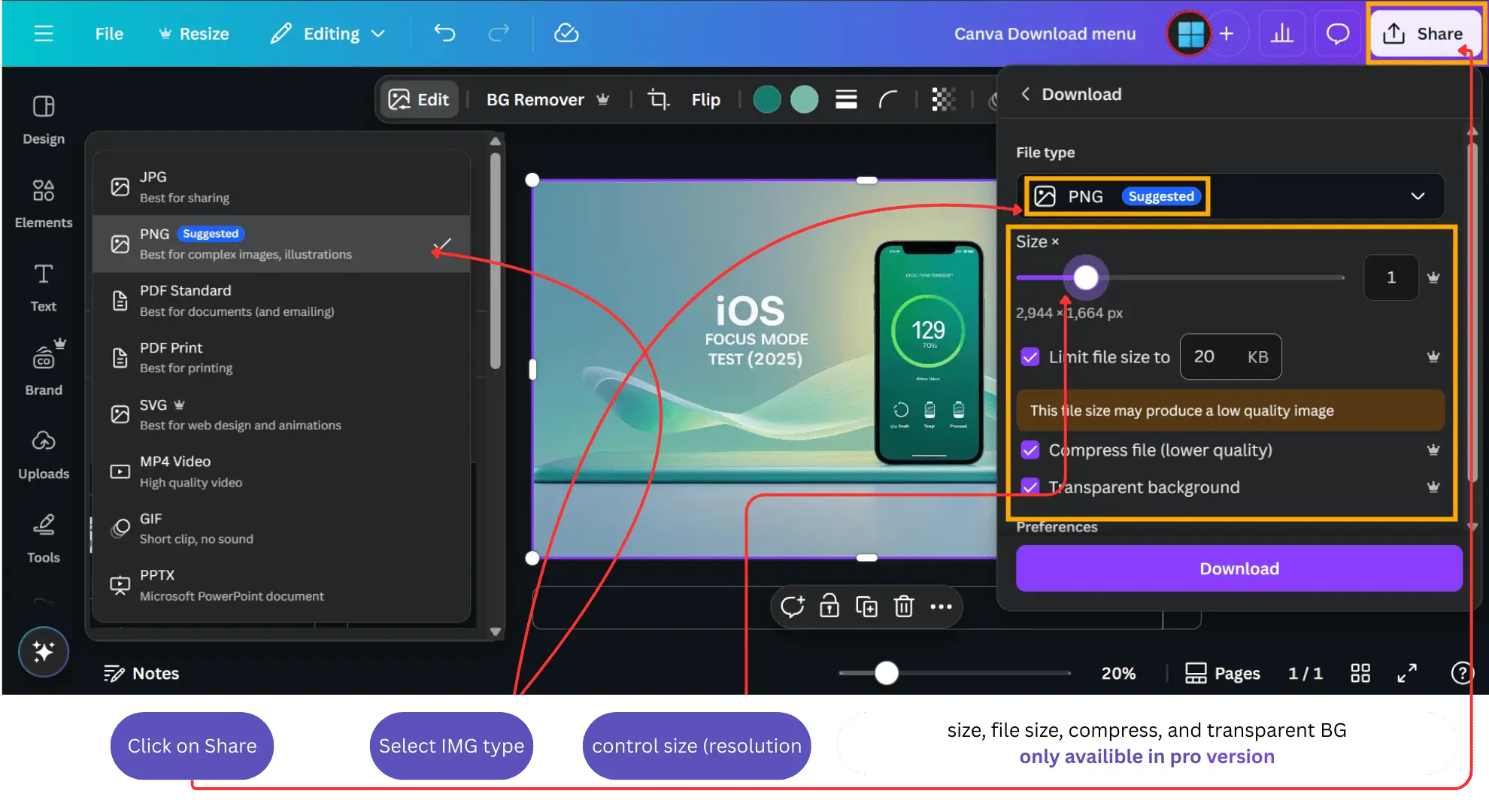1489x812 pixels.
Task: Click the Edit image button
Action: (419, 99)
